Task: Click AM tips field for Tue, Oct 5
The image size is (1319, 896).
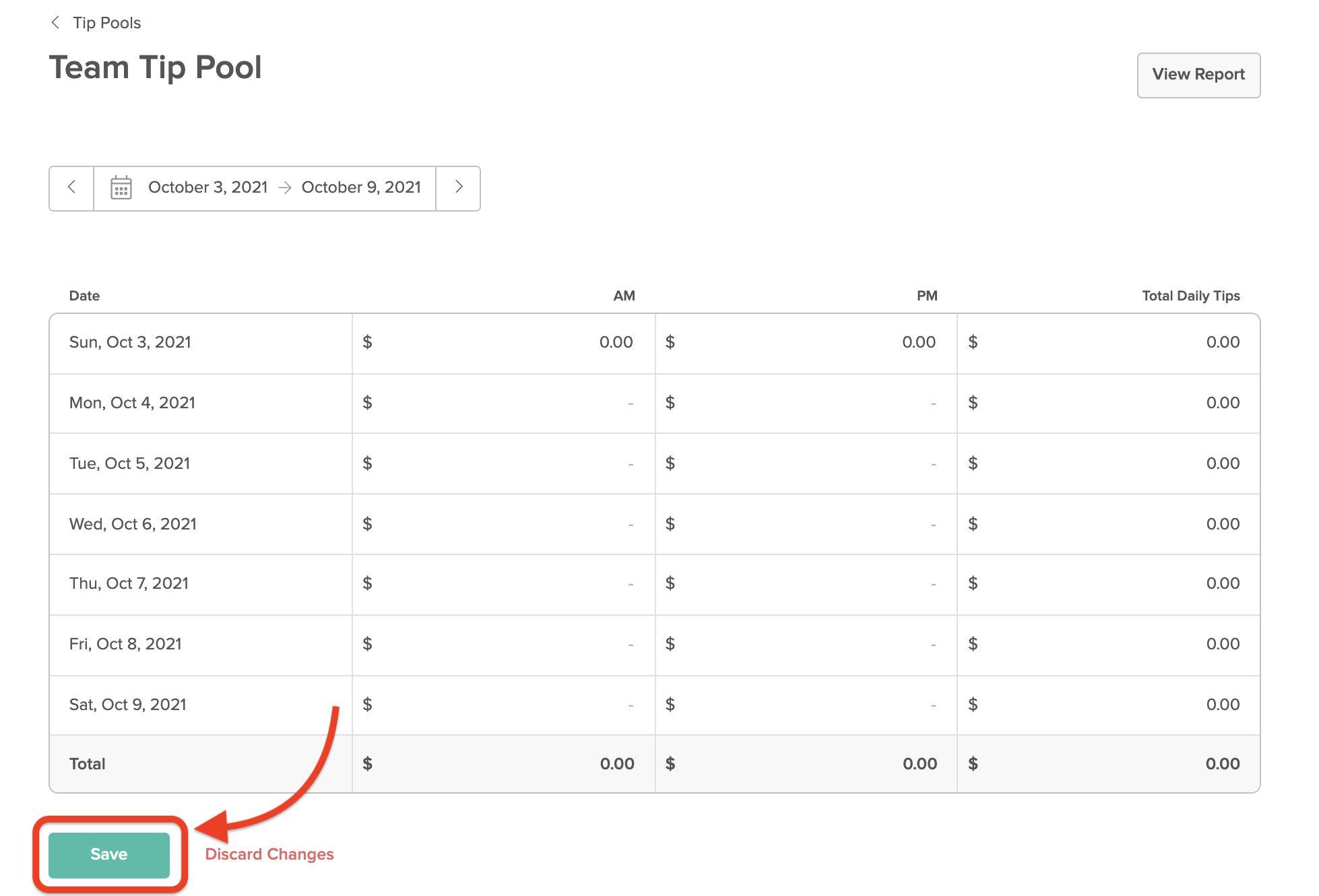Action: (502, 463)
